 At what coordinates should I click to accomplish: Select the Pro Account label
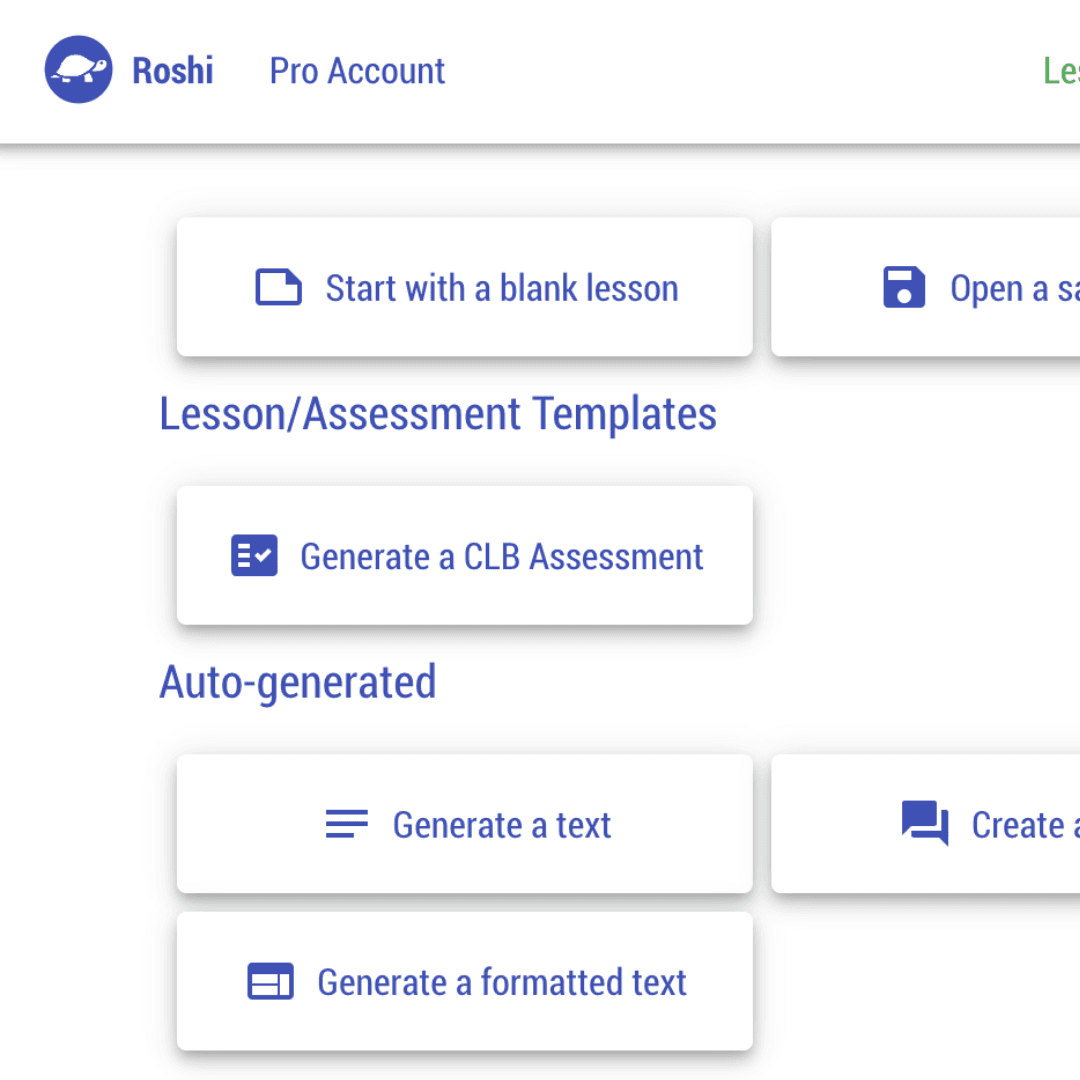[356, 70]
